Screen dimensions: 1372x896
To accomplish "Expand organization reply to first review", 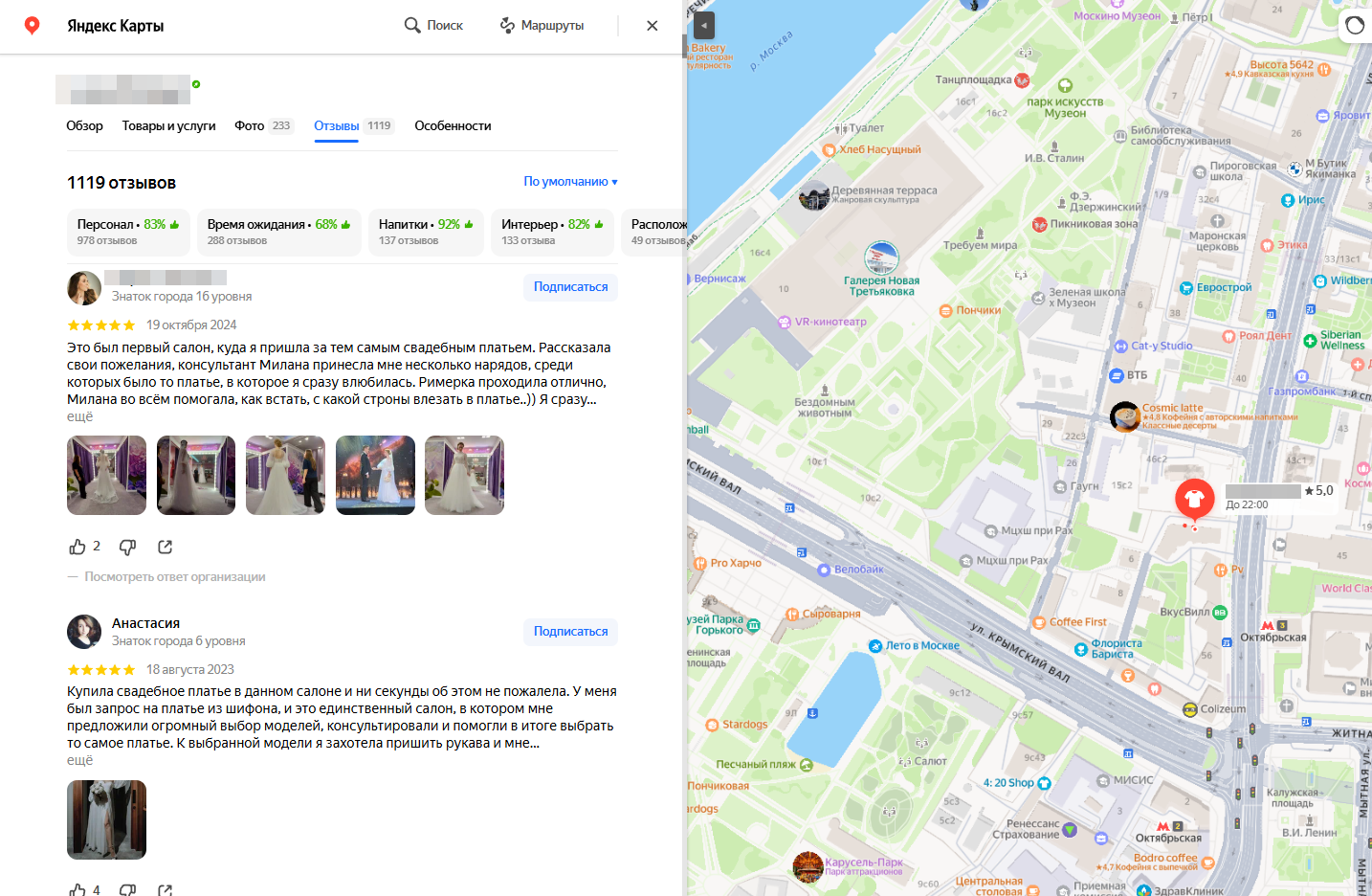I will point(174,577).
